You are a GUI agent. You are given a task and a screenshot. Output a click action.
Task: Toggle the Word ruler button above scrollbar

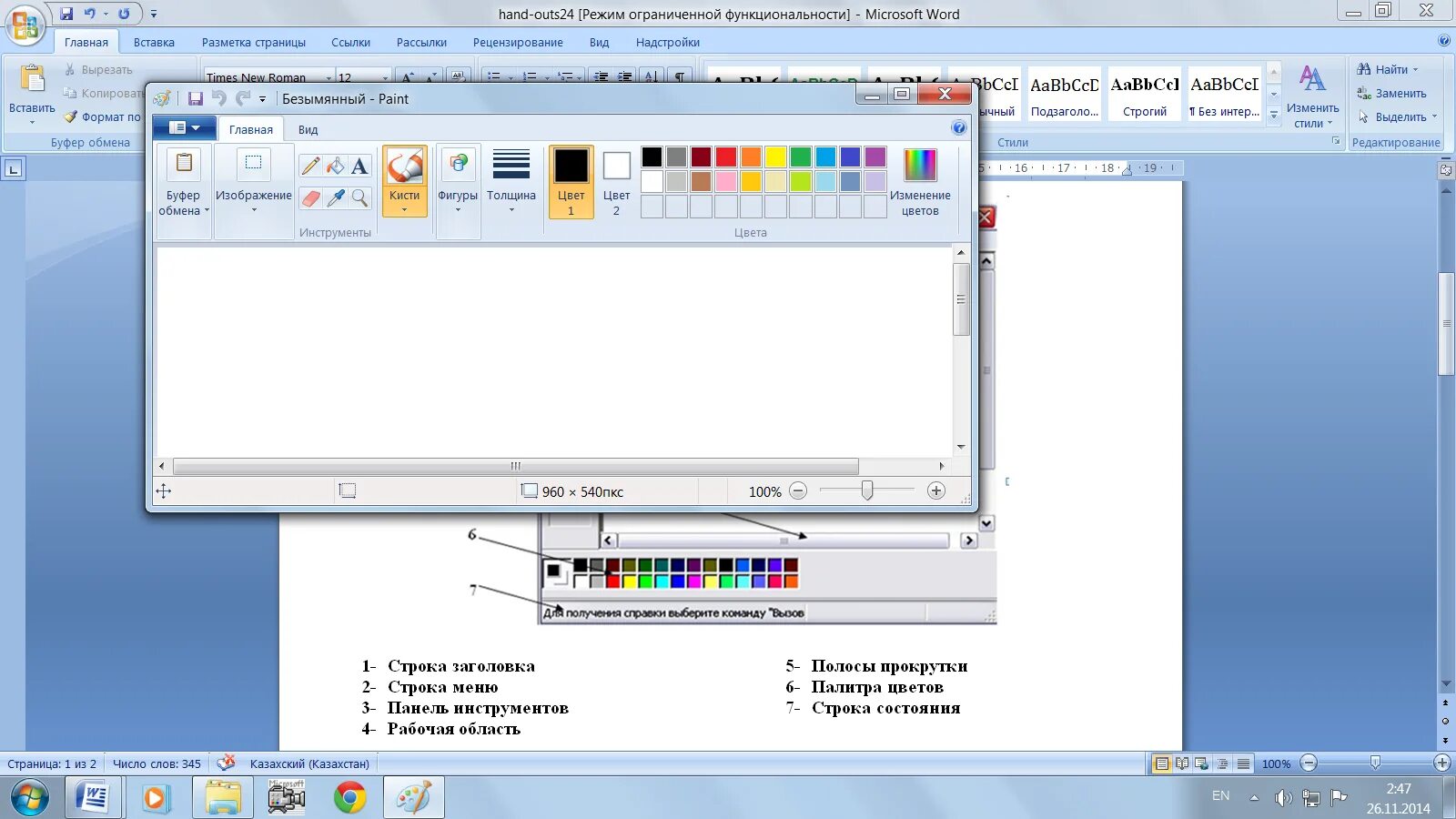[1446, 169]
